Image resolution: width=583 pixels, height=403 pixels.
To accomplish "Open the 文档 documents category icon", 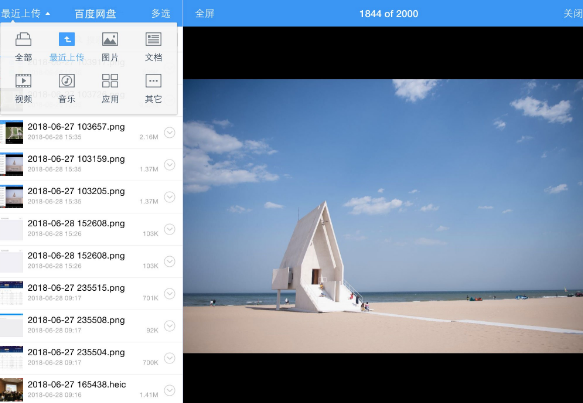I will tap(153, 39).
